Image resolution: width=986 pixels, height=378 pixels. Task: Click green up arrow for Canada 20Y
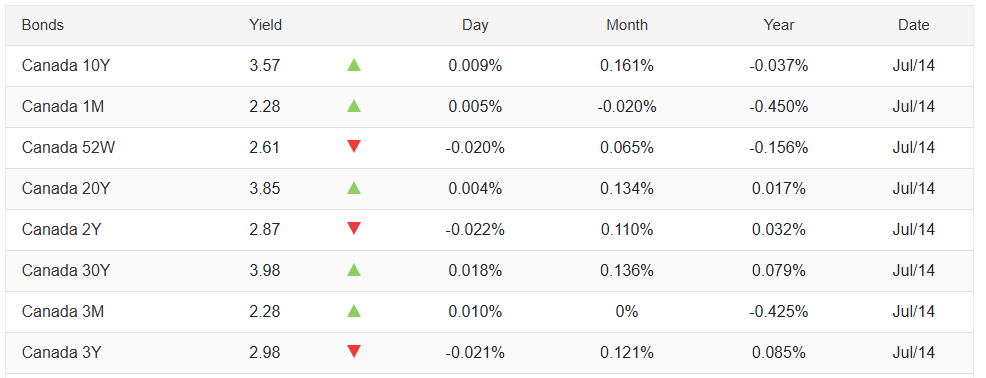354,187
